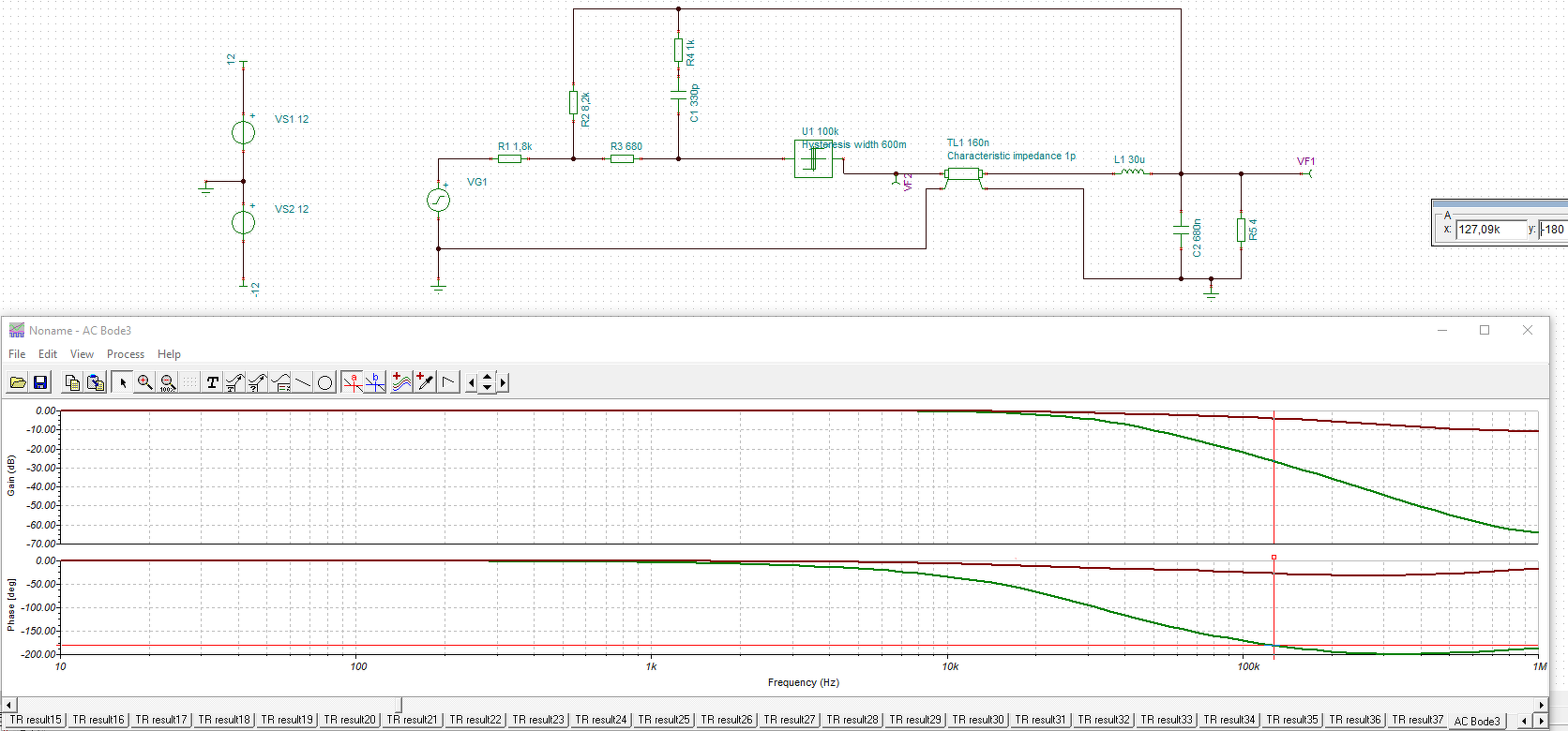1568x731 pixels.
Task: Copy the diagram to clipboard
Action: (x=72, y=382)
